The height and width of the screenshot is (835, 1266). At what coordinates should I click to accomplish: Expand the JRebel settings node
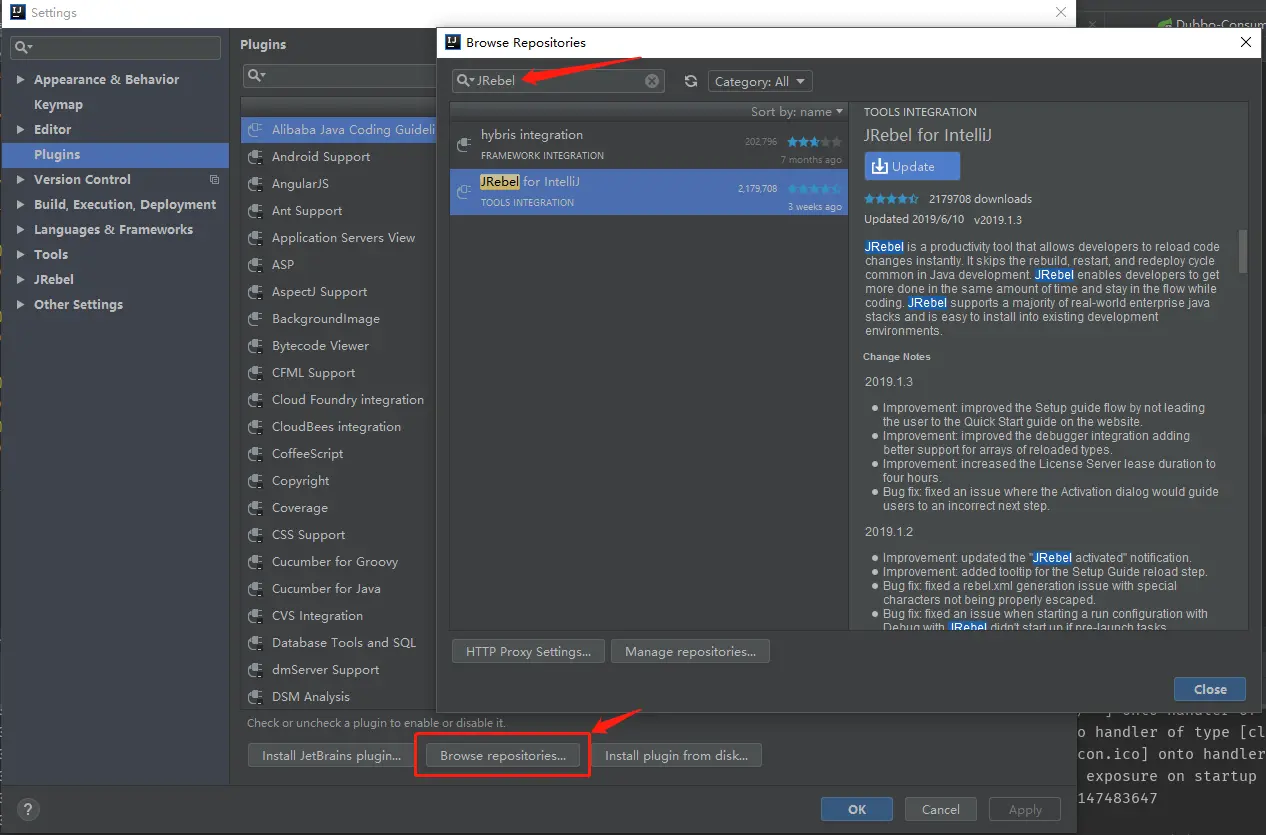point(21,280)
